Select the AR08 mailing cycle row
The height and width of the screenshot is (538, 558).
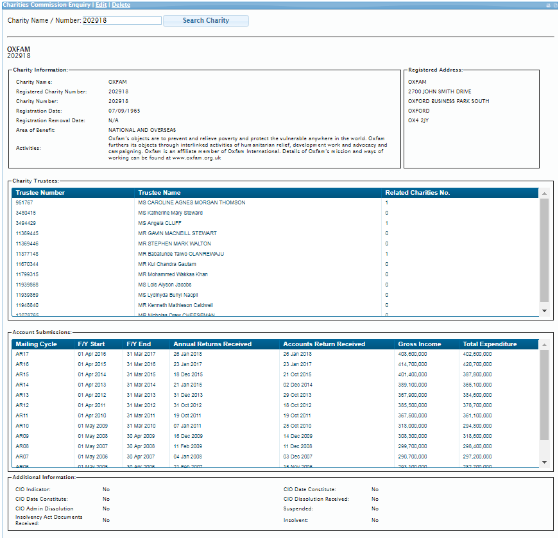[x=275, y=446]
